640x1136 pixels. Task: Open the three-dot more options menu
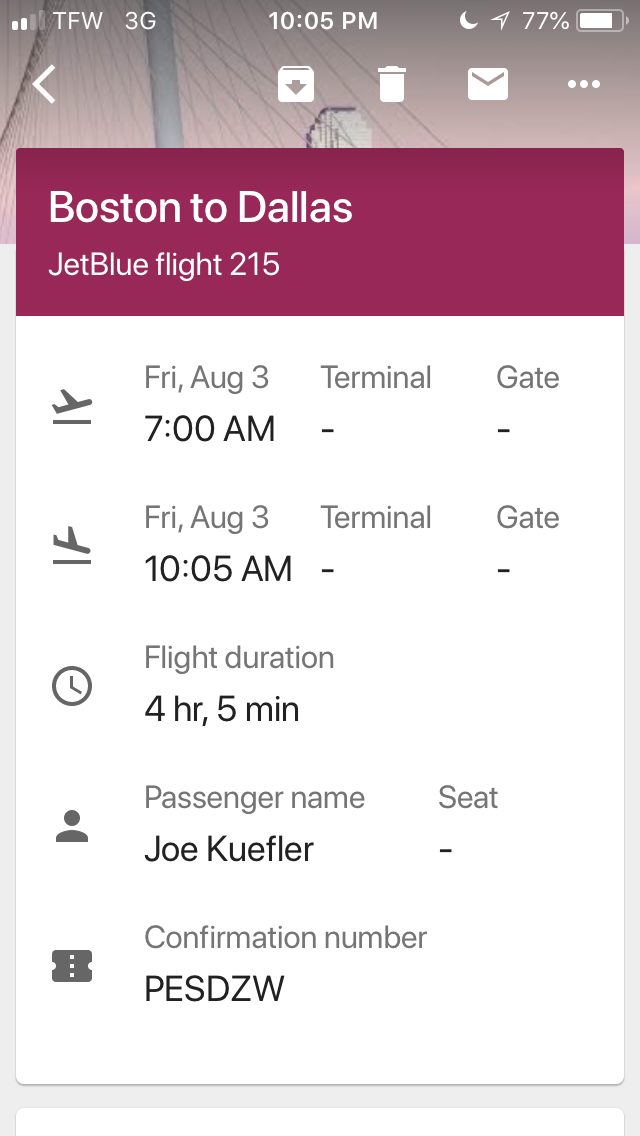tap(583, 84)
